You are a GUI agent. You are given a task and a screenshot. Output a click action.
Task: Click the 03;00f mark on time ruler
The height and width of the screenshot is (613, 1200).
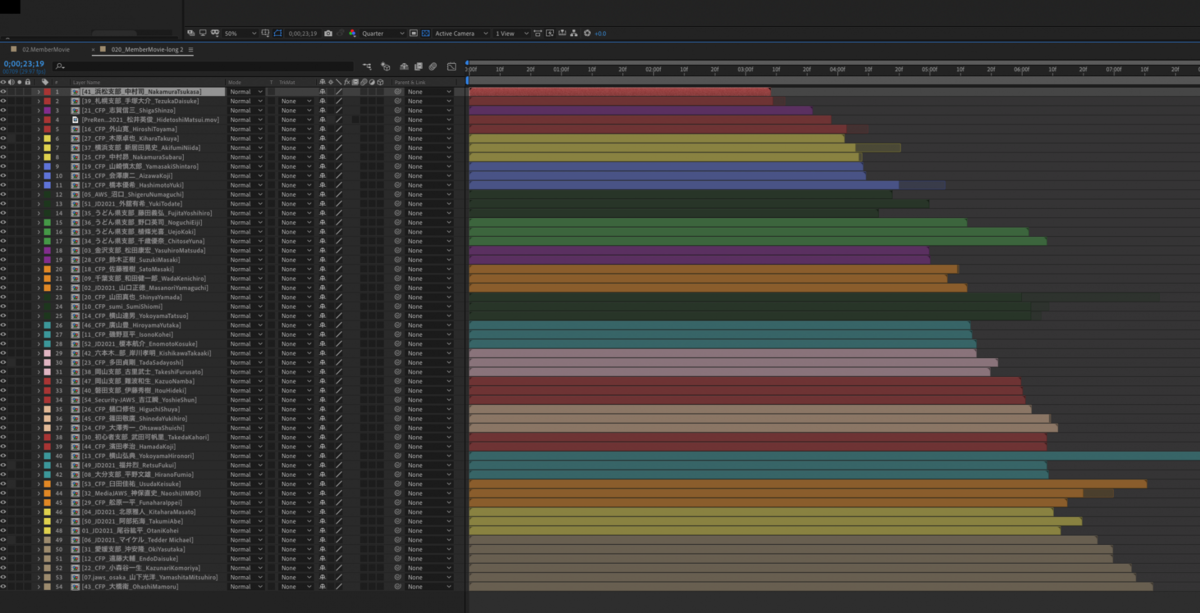745,70
